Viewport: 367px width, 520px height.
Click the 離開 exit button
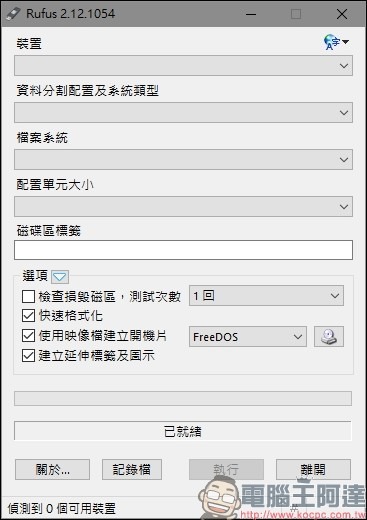313,470
